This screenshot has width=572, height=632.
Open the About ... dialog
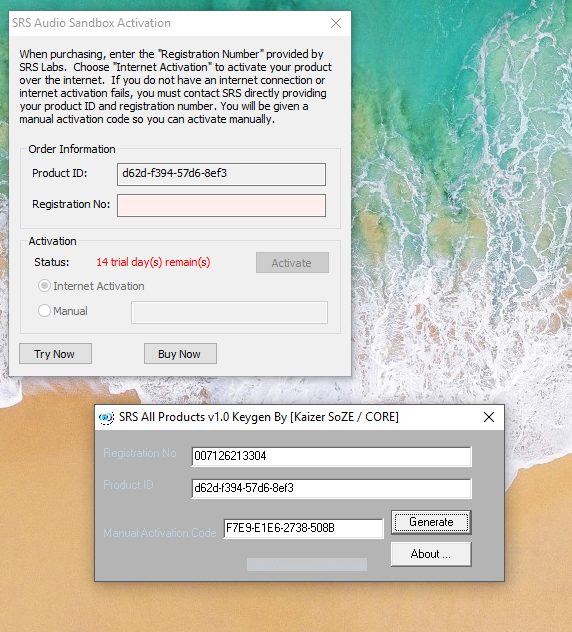tap(431, 554)
